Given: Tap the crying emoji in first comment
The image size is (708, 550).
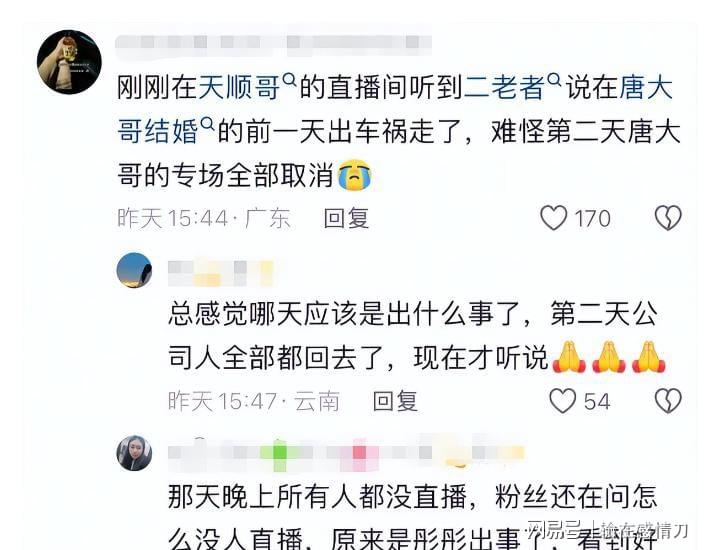Looking at the screenshot, I should pos(355,175).
